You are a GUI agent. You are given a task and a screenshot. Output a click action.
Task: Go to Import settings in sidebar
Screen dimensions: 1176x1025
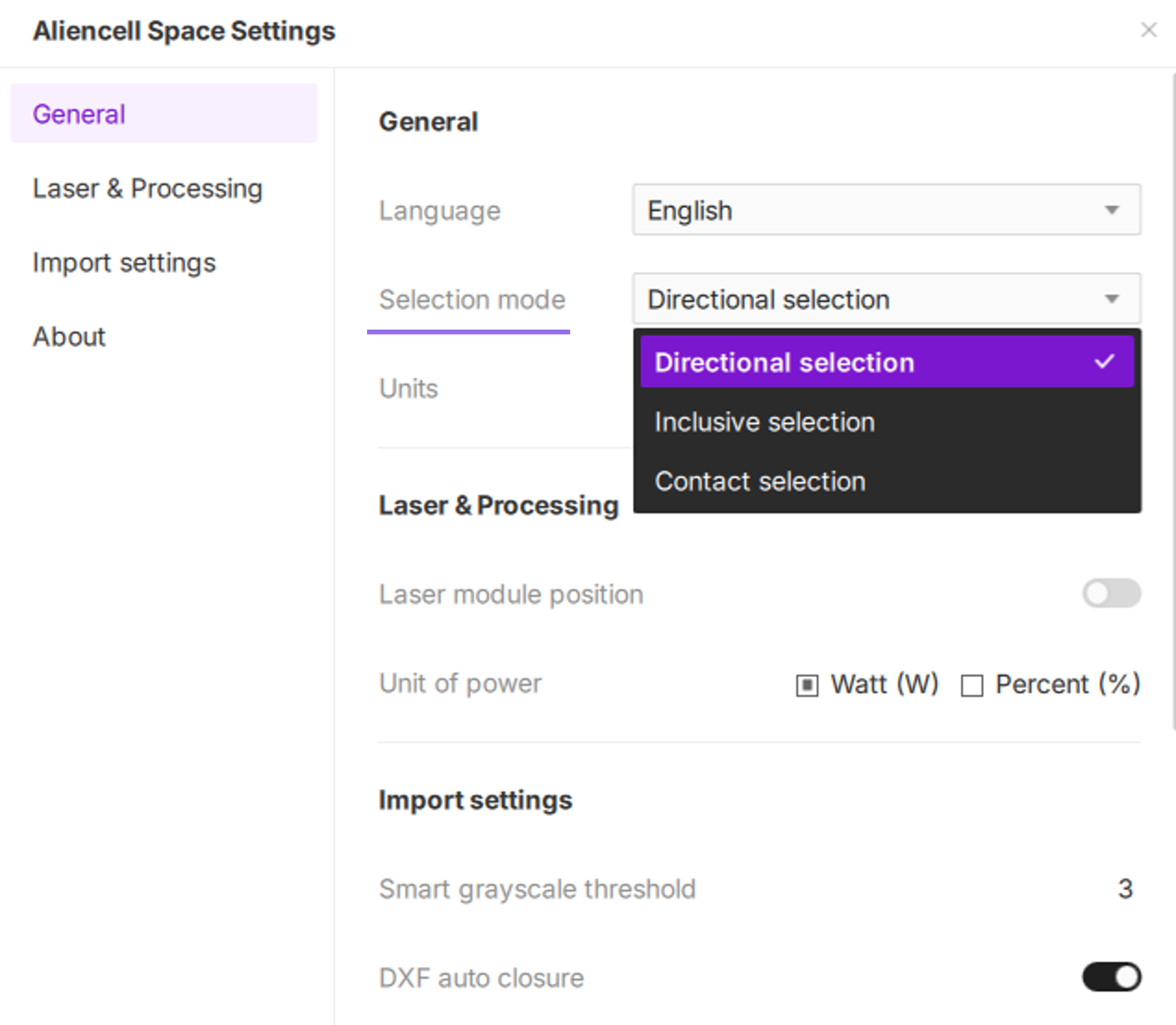pos(124,263)
